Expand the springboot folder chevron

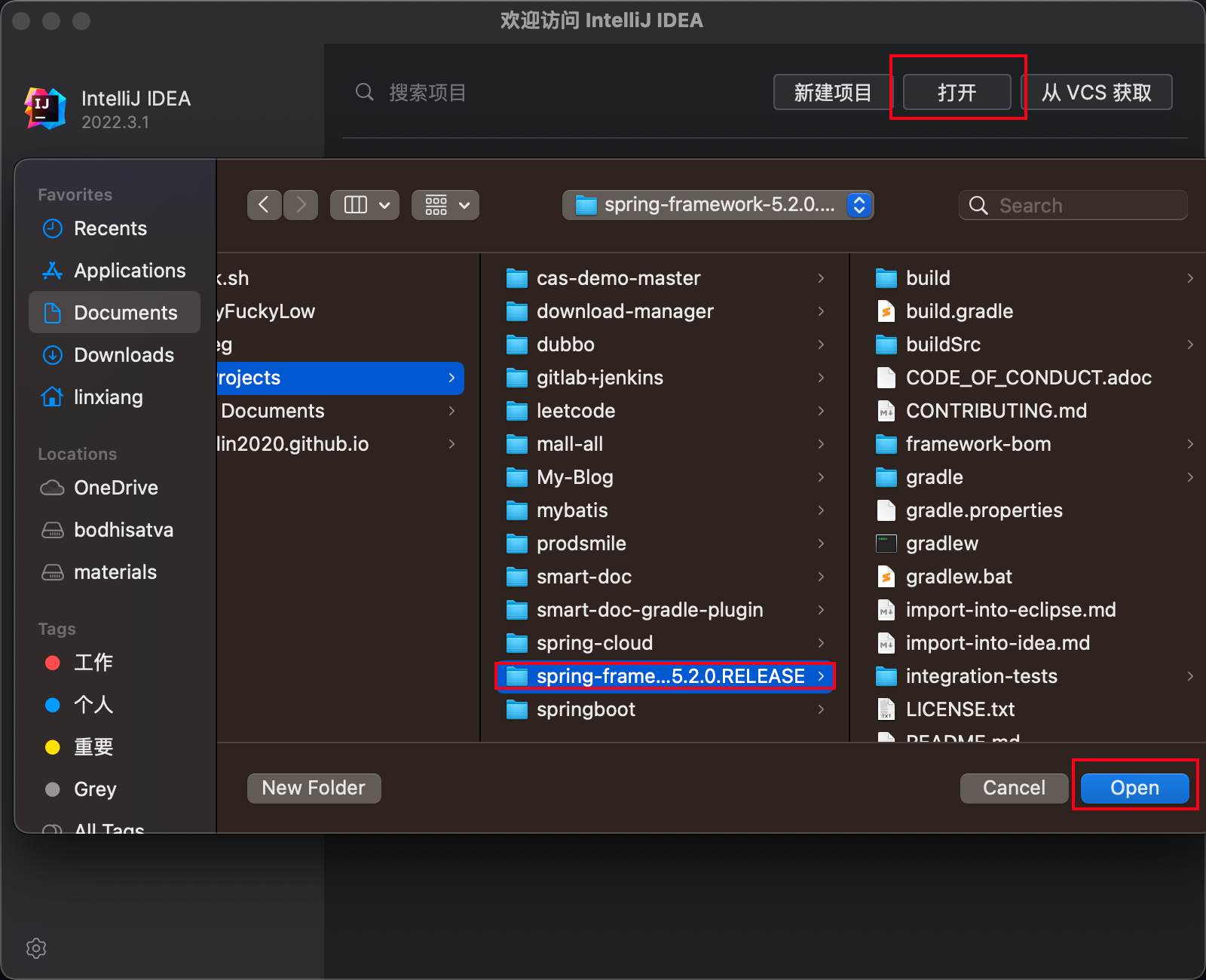point(821,709)
